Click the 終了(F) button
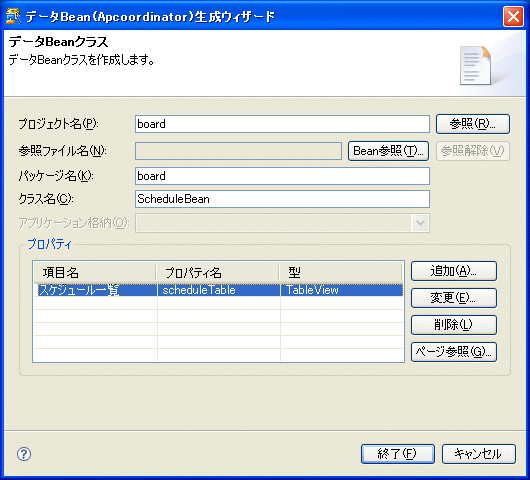Viewport: 530px width, 480px height. coord(398,454)
